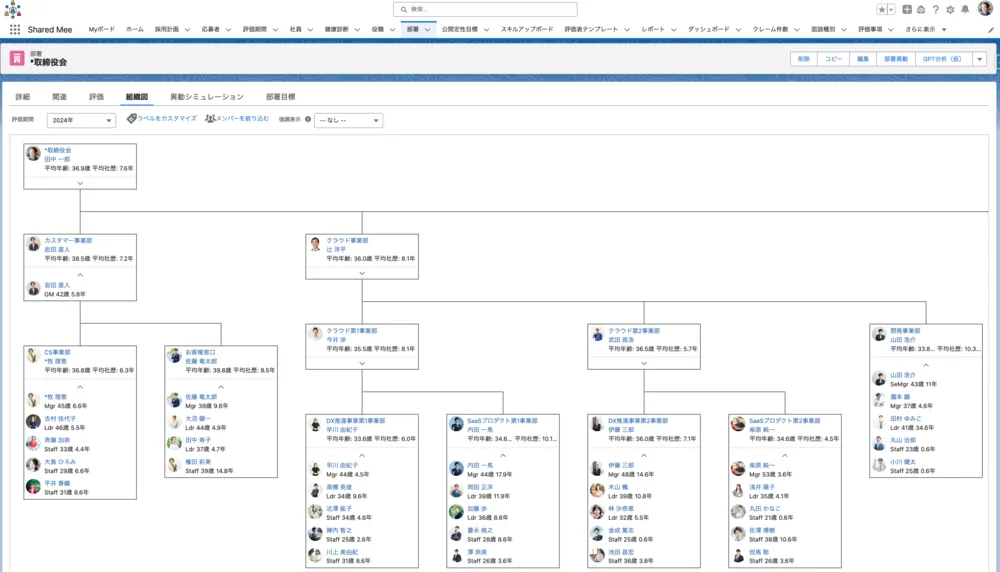
Task: Open the App Launcher grid icon
Action: tap(15, 30)
